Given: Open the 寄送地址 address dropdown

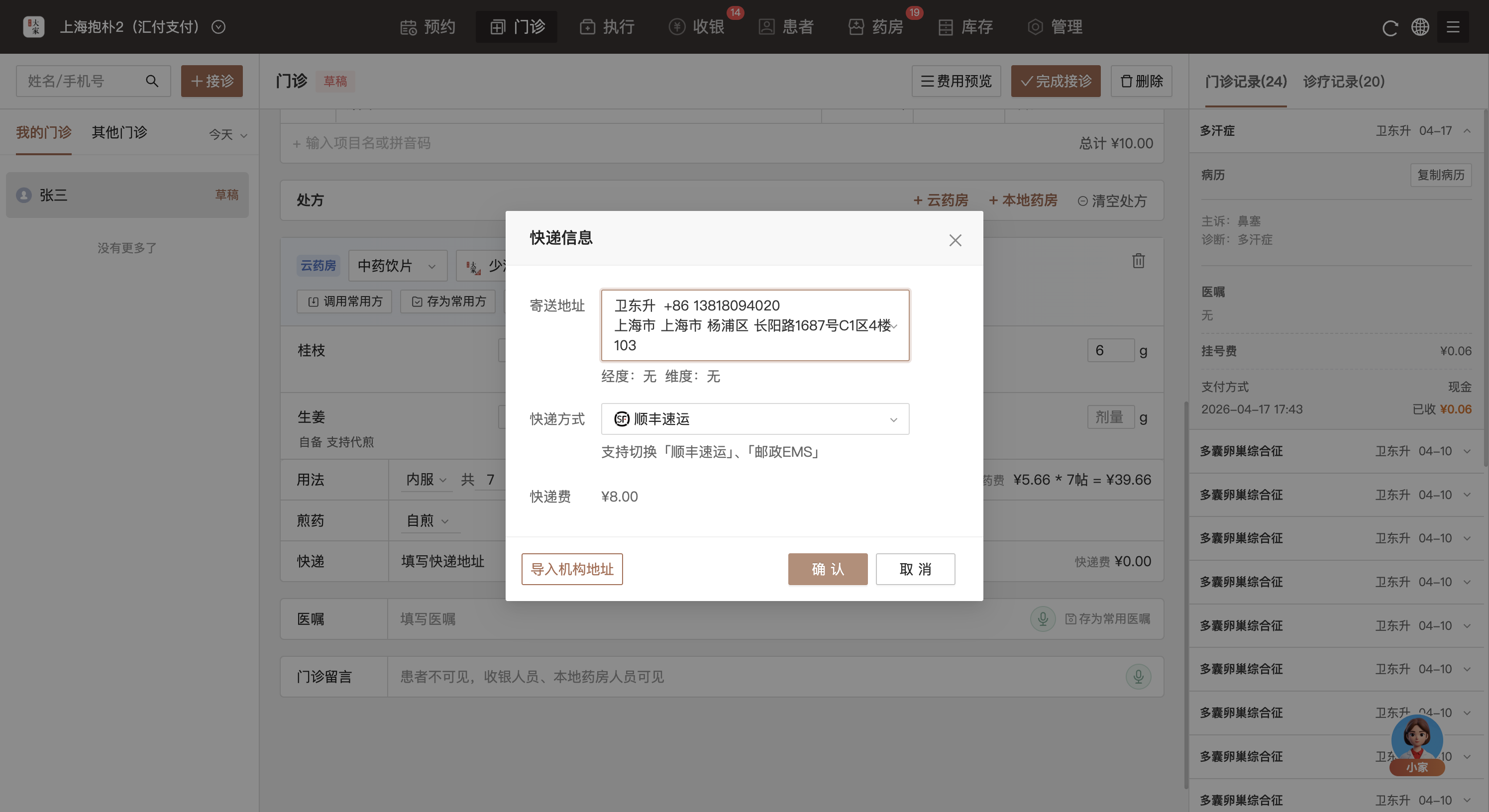Looking at the screenshot, I should coord(755,325).
